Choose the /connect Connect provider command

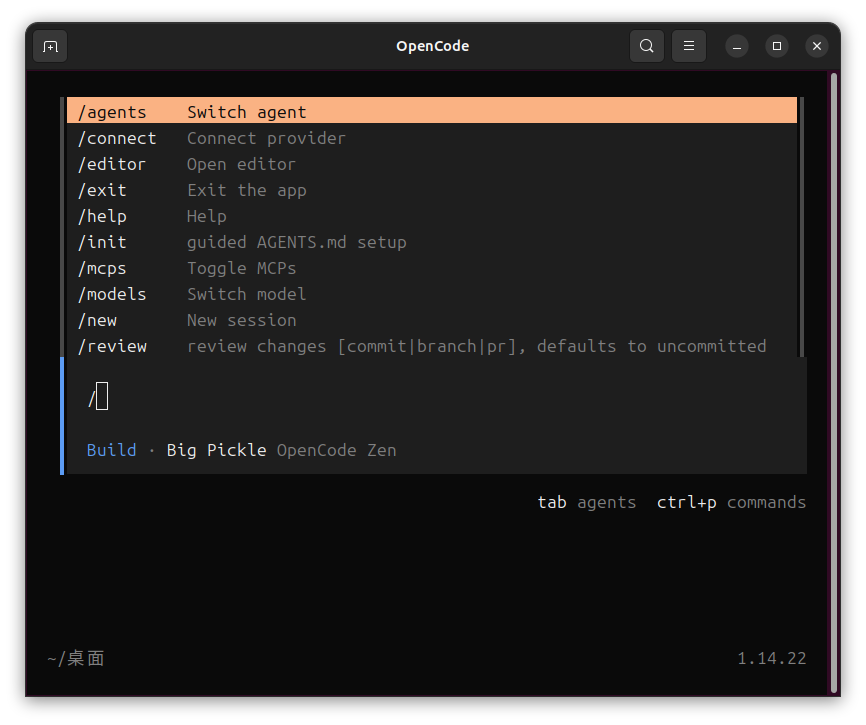(432, 138)
